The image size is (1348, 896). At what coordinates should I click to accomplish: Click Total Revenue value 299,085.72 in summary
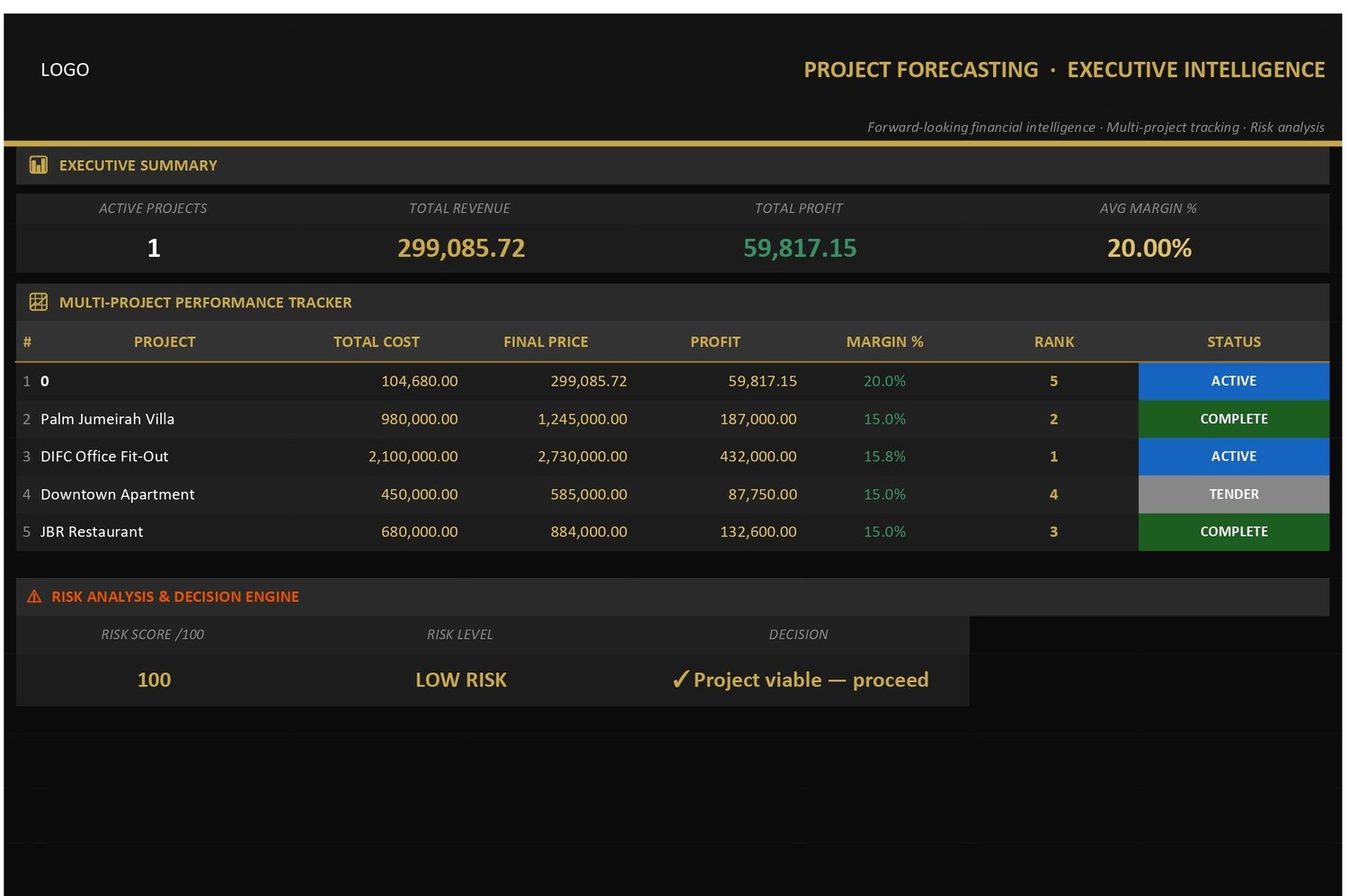(x=461, y=248)
